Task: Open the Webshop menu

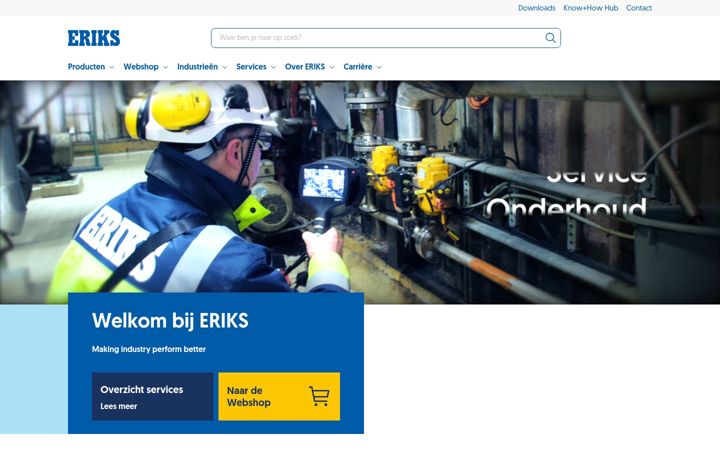Action: [141, 67]
